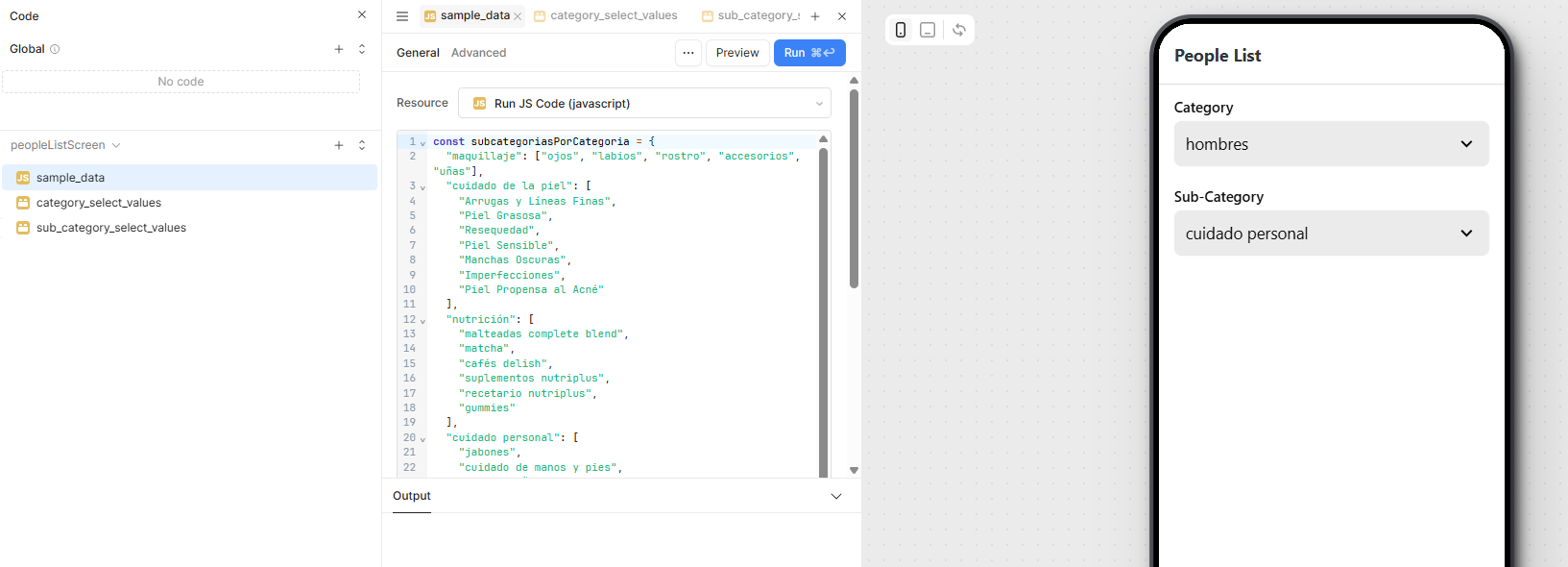Click the Sub-Category label in preview
1568x567 pixels.
[x=1218, y=197]
